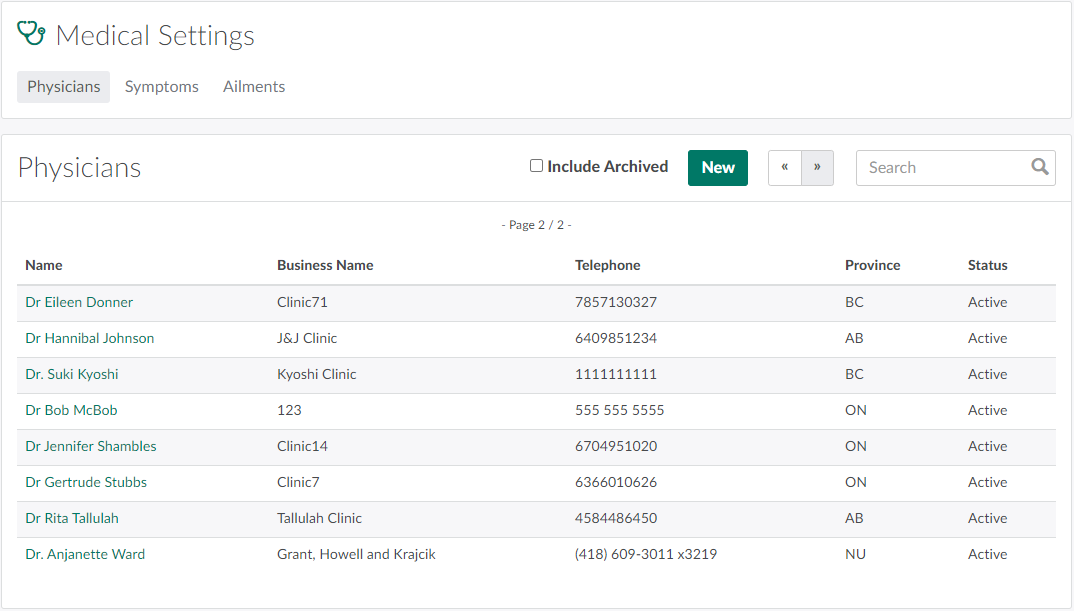Open Dr Eileen Donner's record
Image resolution: width=1074 pixels, height=611 pixels.
point(79,302)
